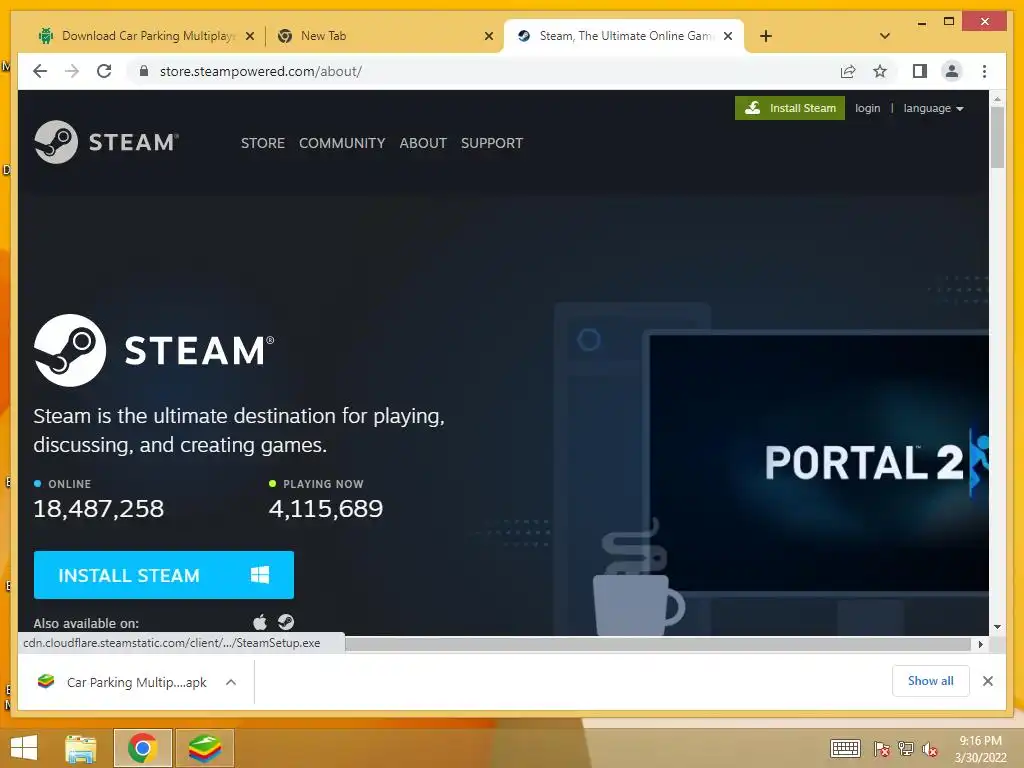Bookmark this page with the star
The image size is (1024, 768).
[x=880, y=71]
